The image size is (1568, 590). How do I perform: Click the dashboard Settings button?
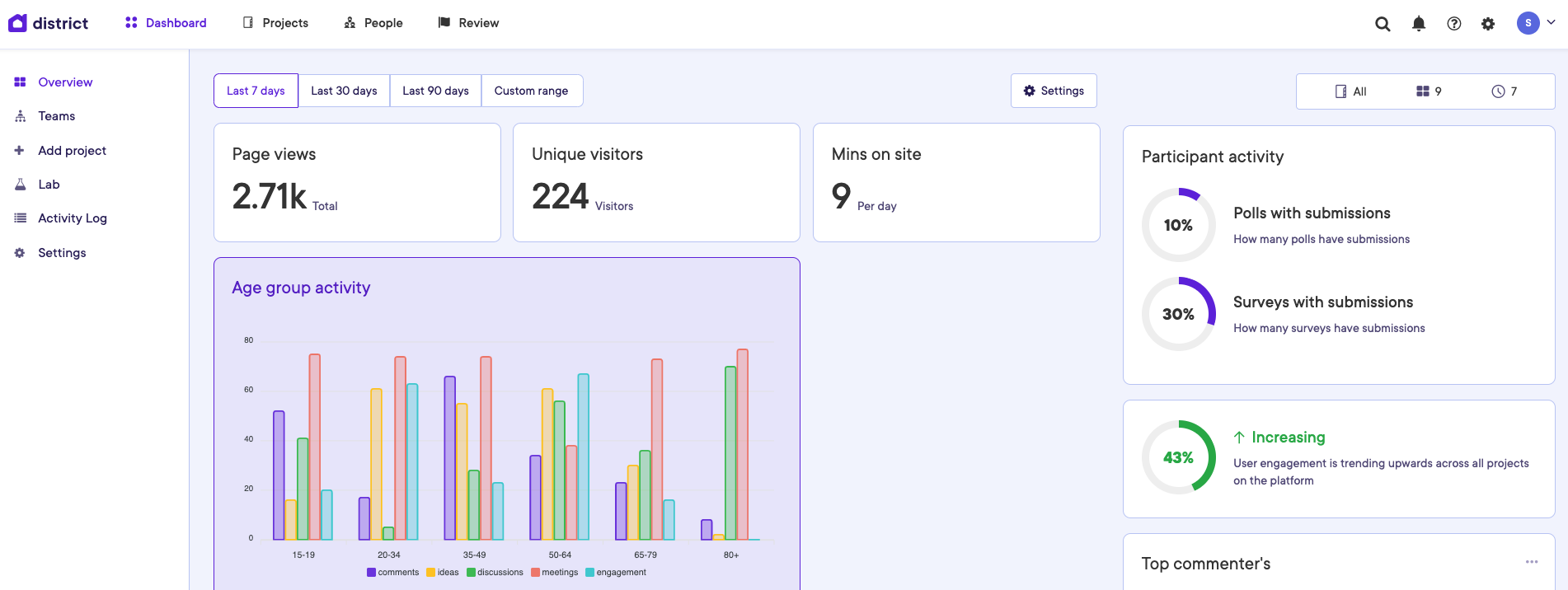pyautogui.click(x=1053, y=91)
